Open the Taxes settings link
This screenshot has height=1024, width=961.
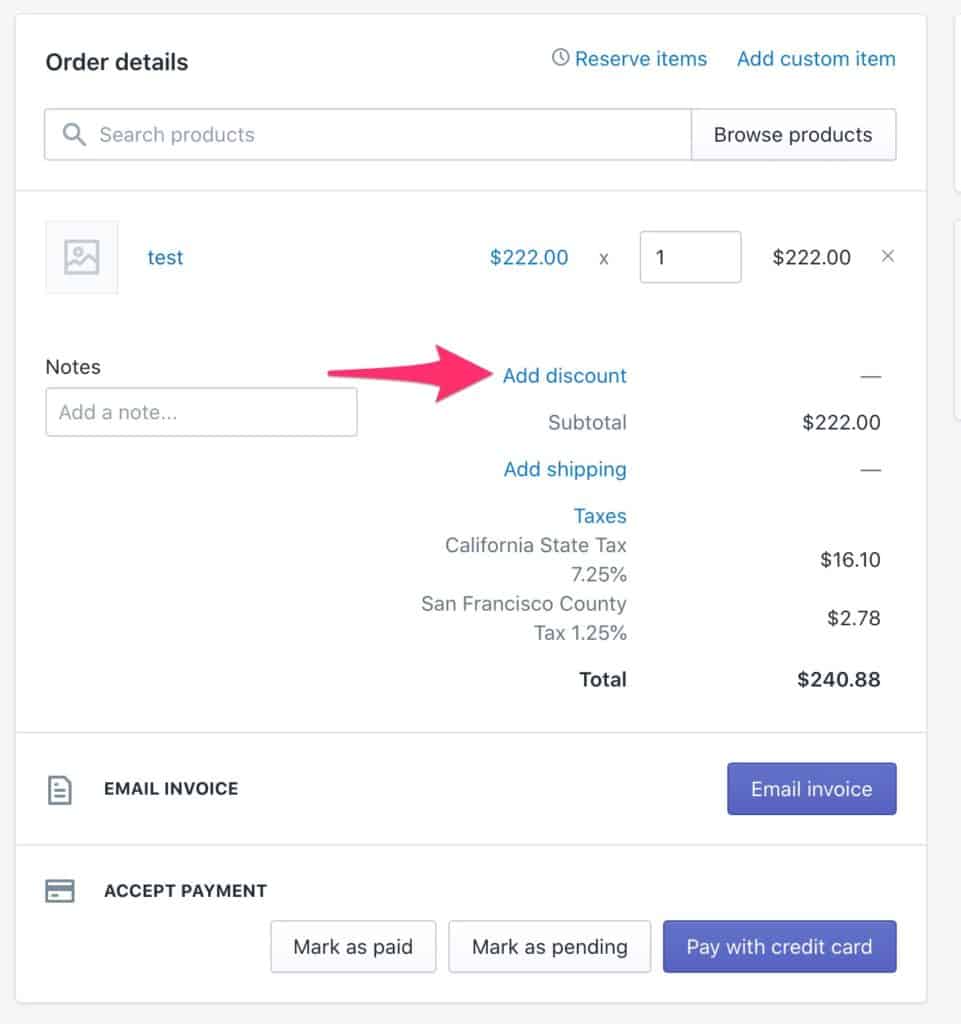click(x=600, y=516)
